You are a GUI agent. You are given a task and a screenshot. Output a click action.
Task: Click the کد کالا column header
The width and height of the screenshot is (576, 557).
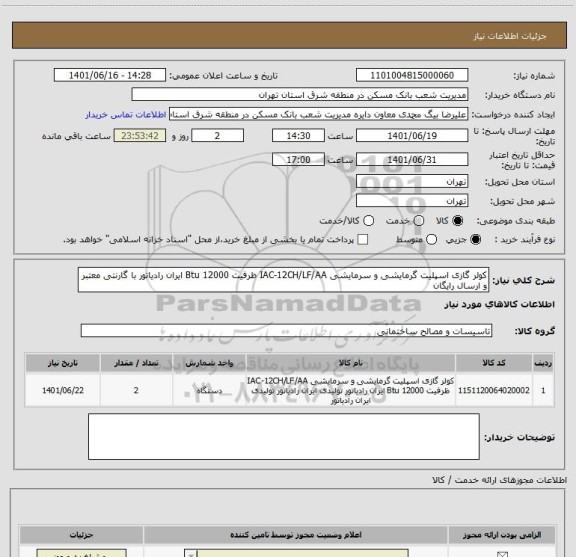494,363
